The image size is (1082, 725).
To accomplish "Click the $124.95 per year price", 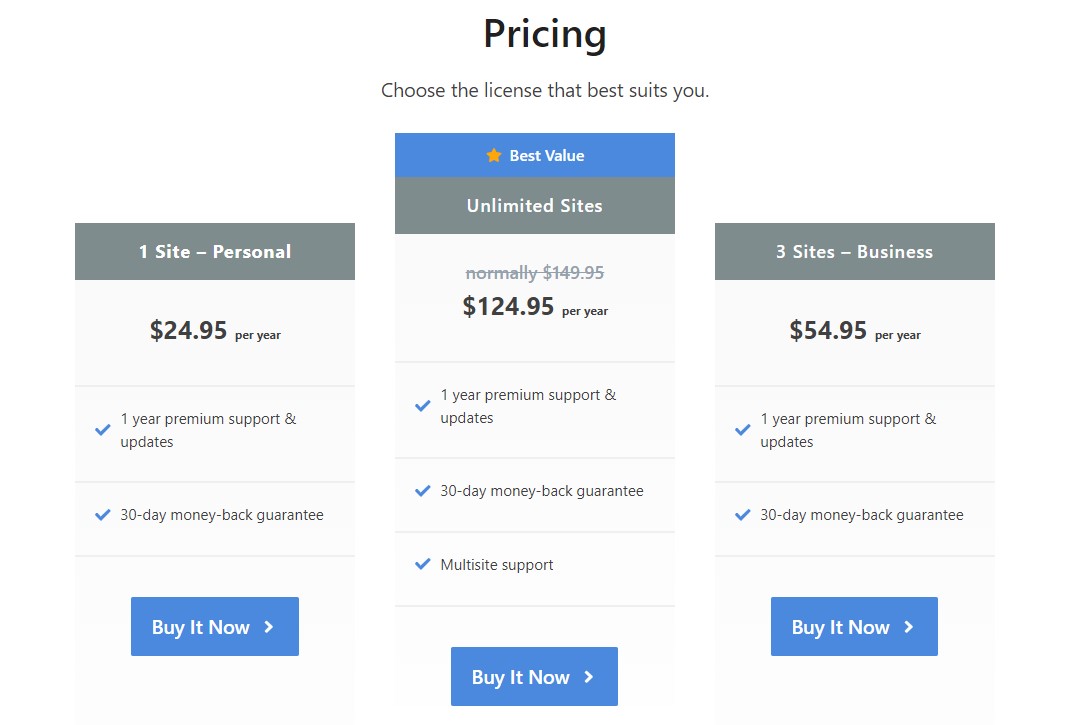I will (x=535, y=306).
